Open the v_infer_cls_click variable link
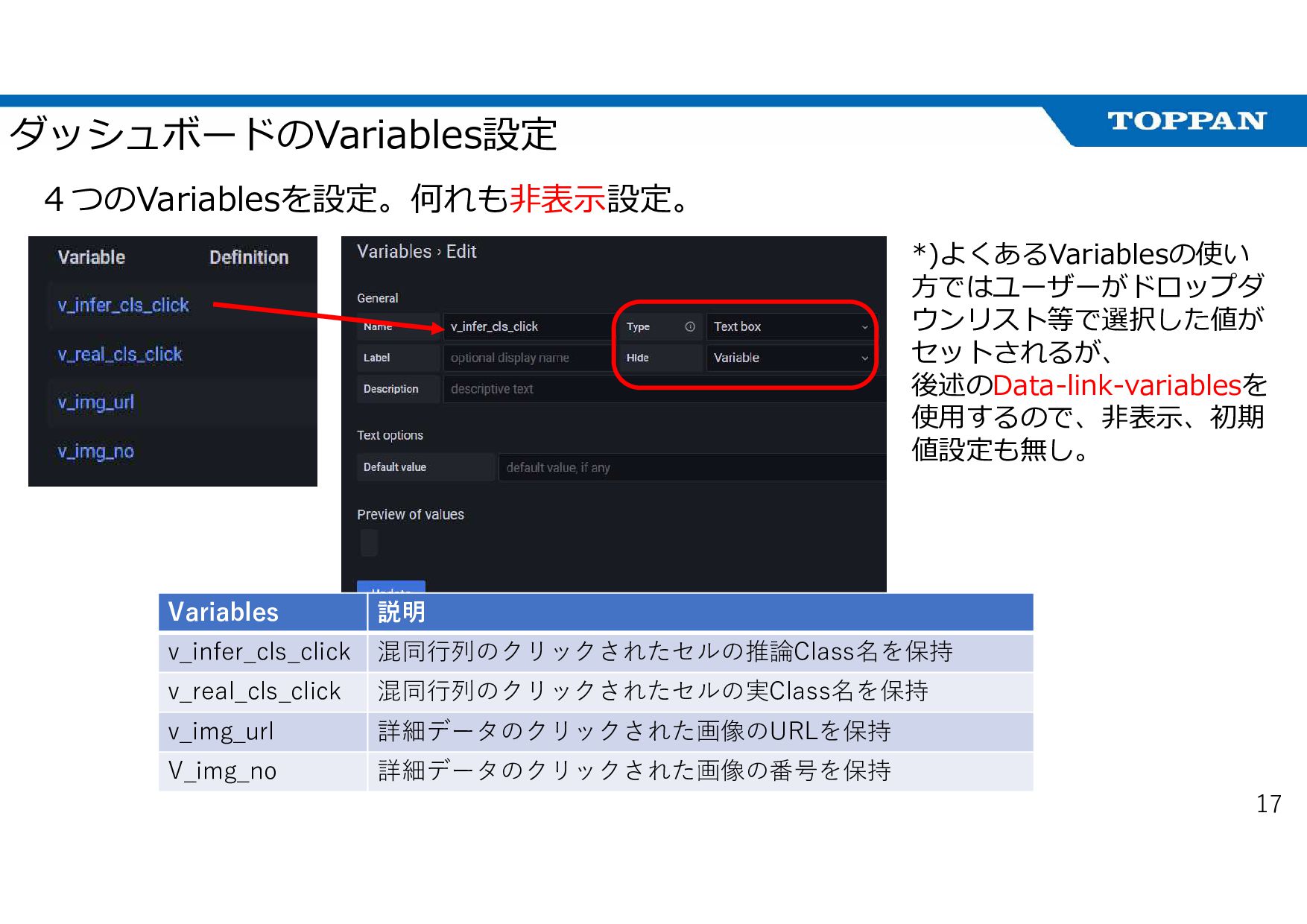 123,305
